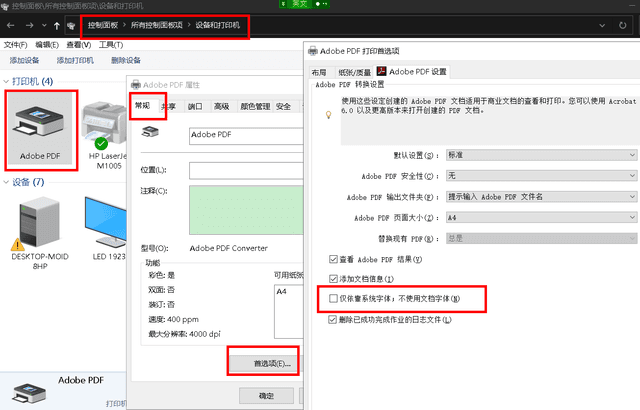Click the printer icon beside the name field
The image size is (640, 410).
click(149, 132)
